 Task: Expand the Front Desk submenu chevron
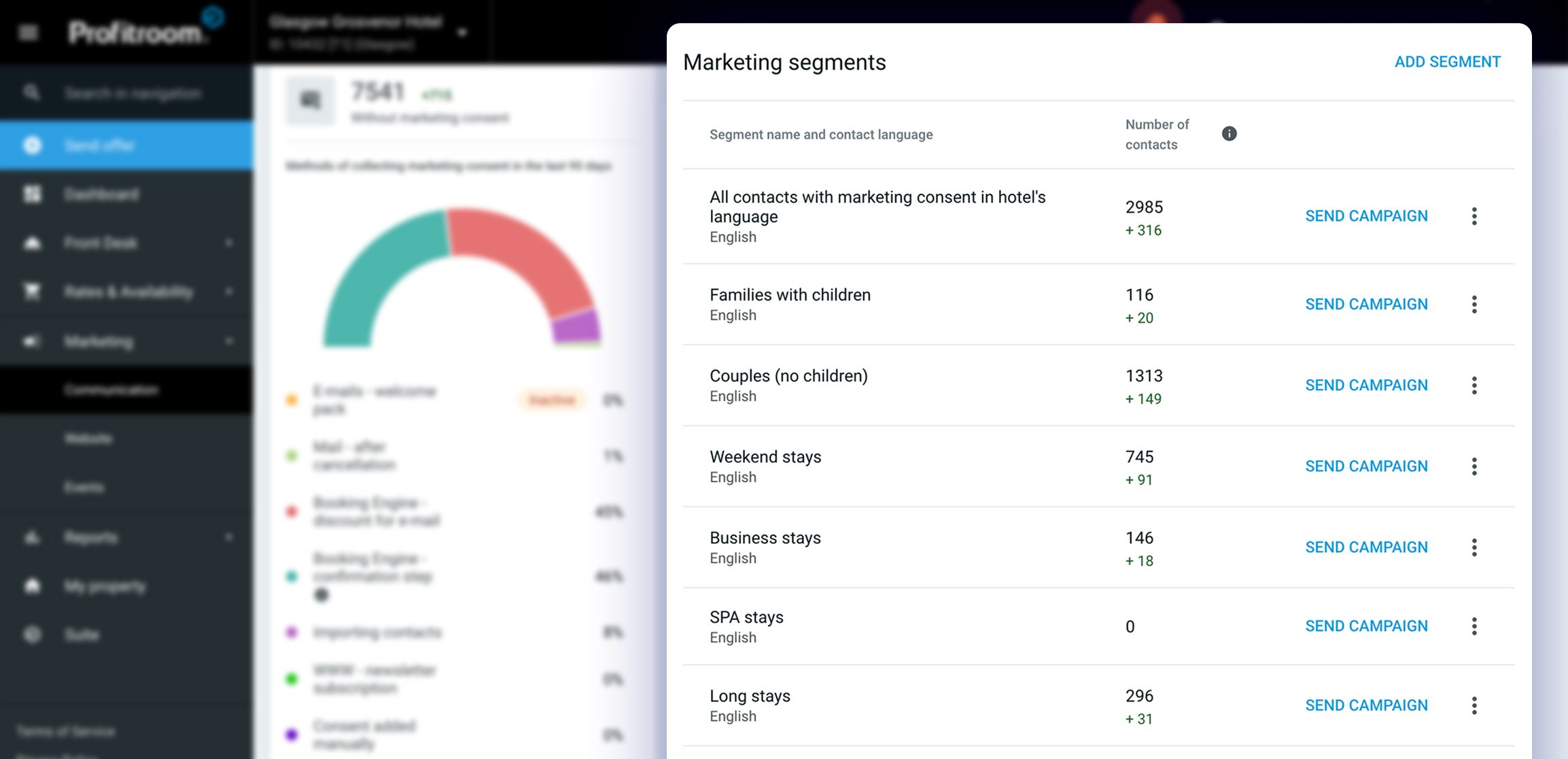pyautogui.click(x=229, y=243)
